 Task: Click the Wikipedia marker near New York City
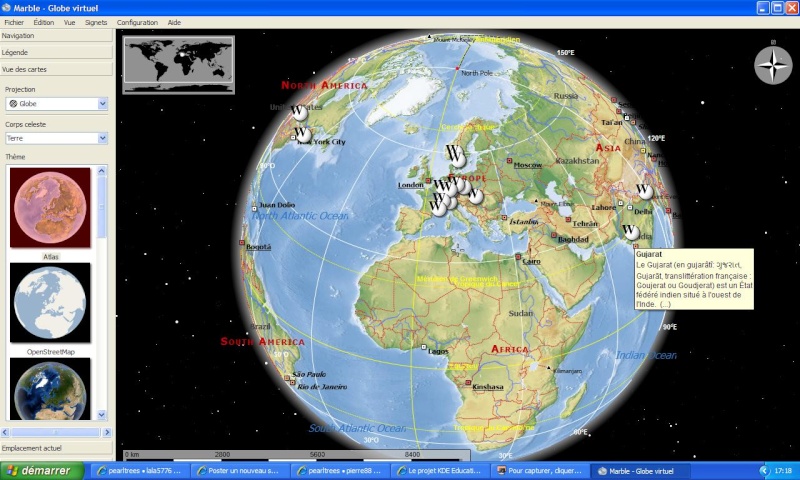click(x=302, y=134)
